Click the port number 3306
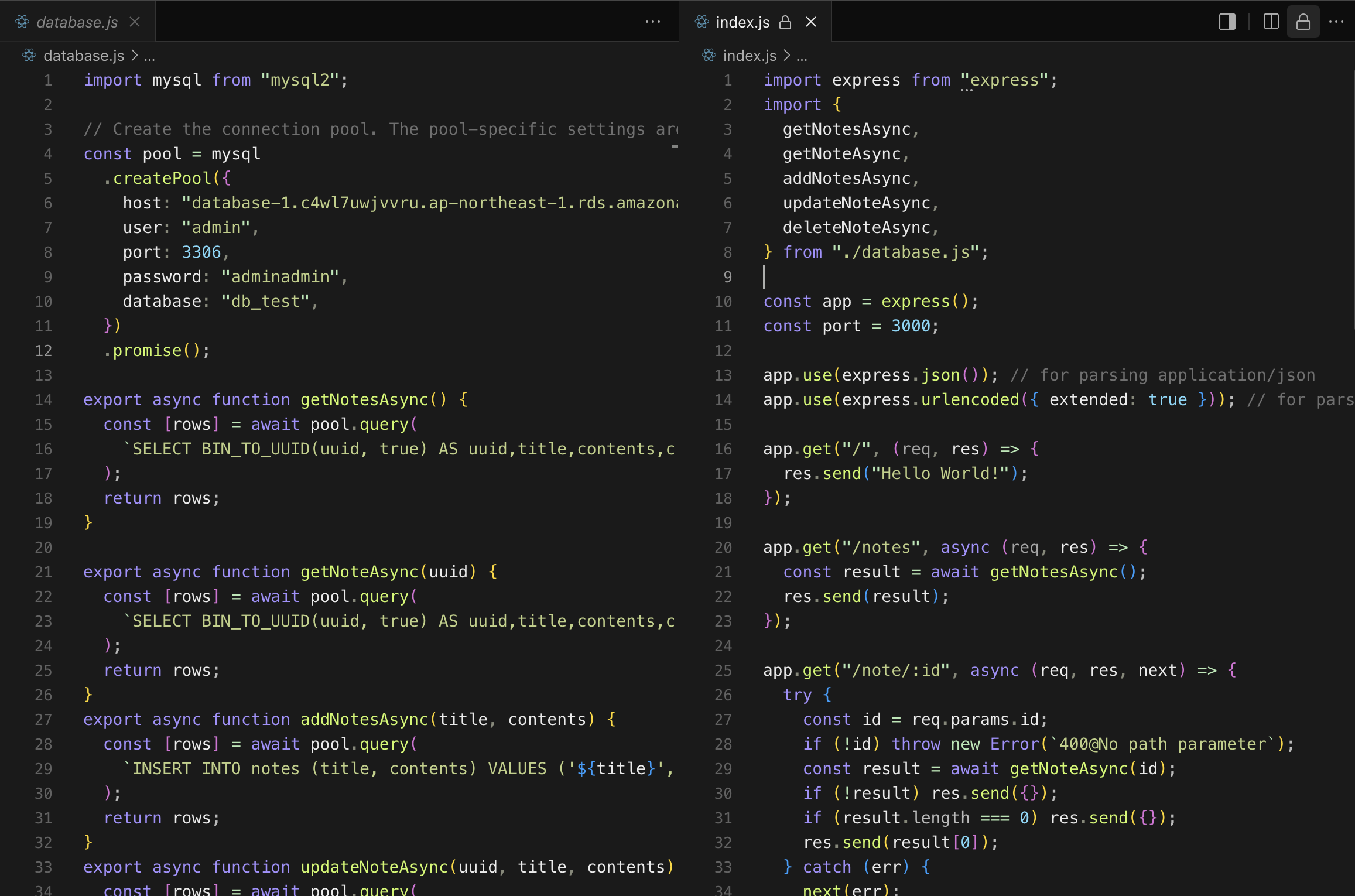Image resolution: width=1355 pixels, height=896 pixels. 201,252
